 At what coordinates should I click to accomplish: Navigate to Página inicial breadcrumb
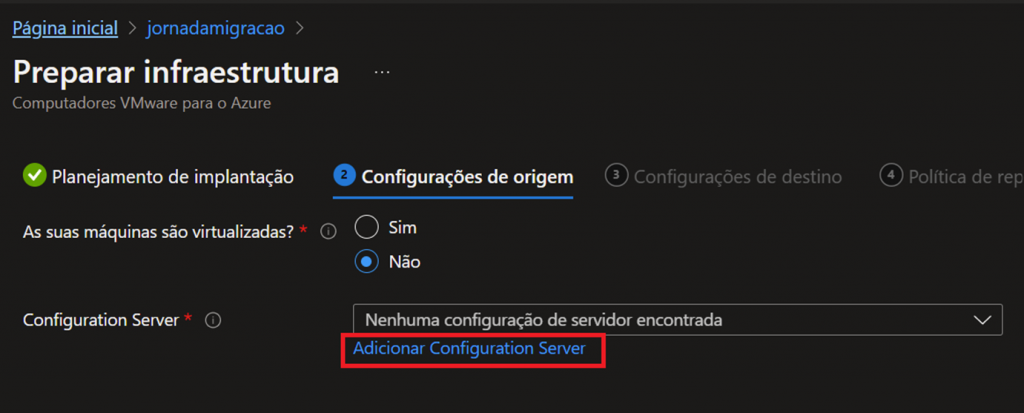tap(65, 27)
